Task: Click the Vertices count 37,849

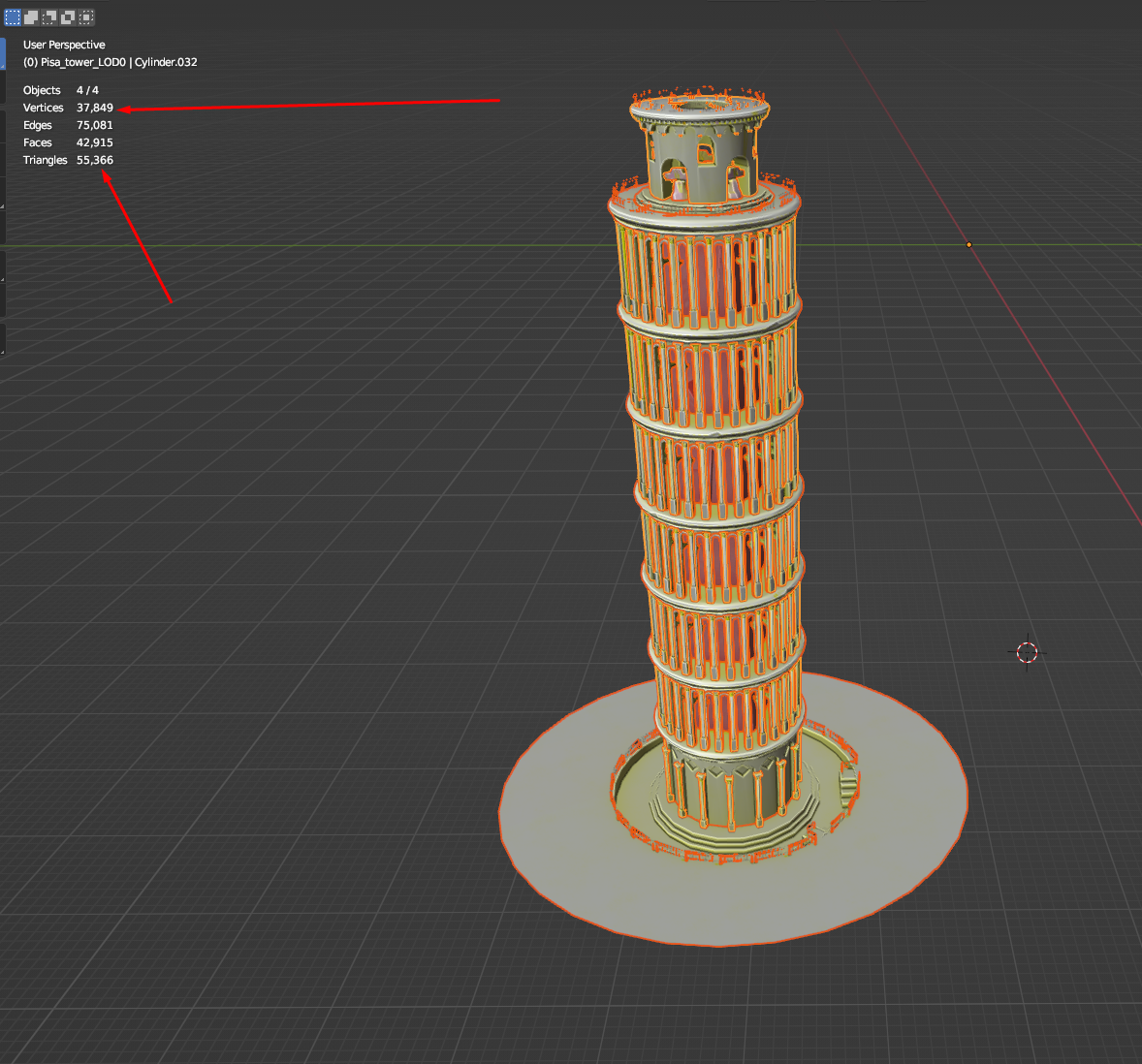Action: pos(94,108)
